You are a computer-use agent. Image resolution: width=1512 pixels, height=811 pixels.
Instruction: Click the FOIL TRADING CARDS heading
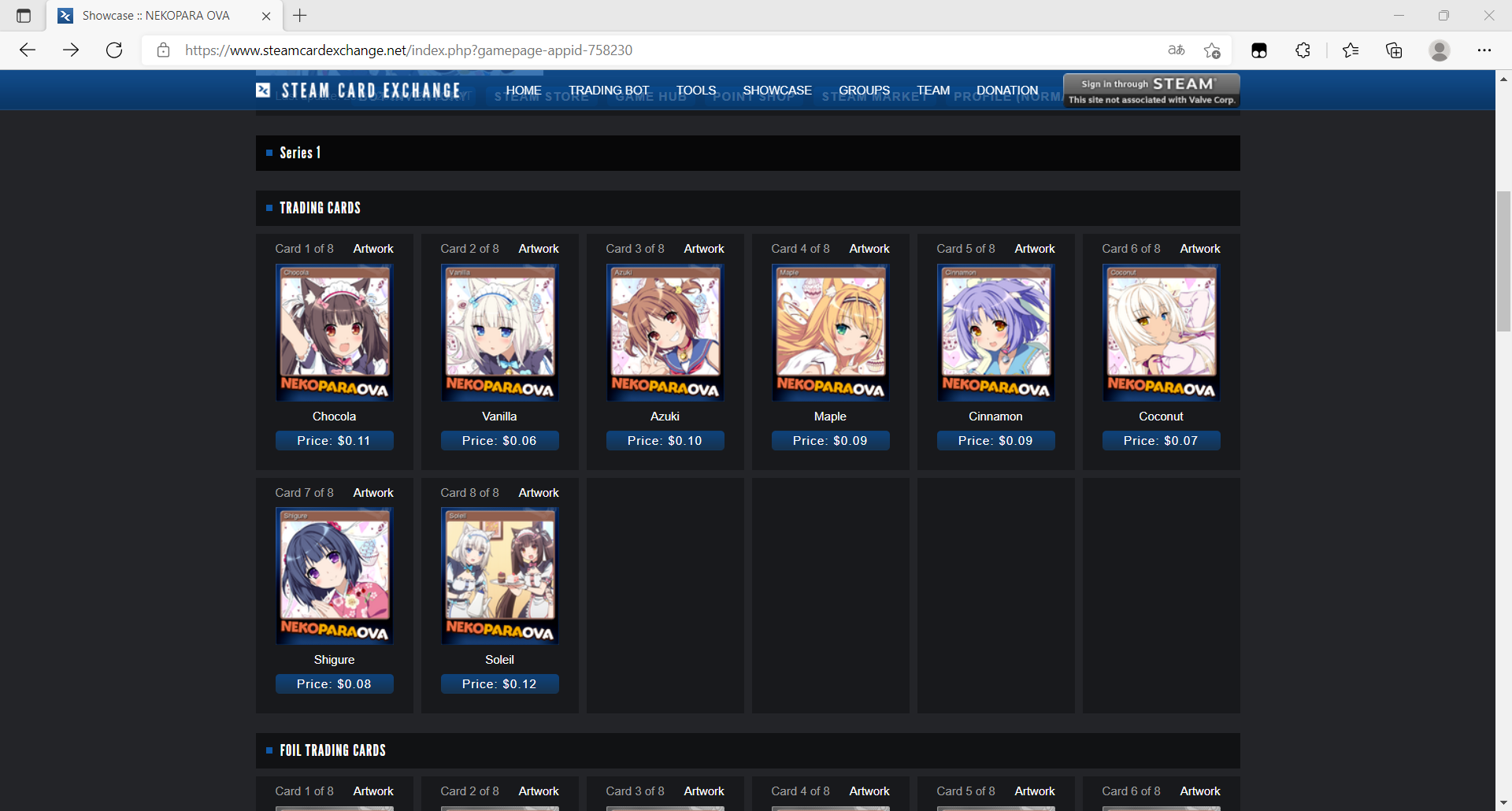332,750
